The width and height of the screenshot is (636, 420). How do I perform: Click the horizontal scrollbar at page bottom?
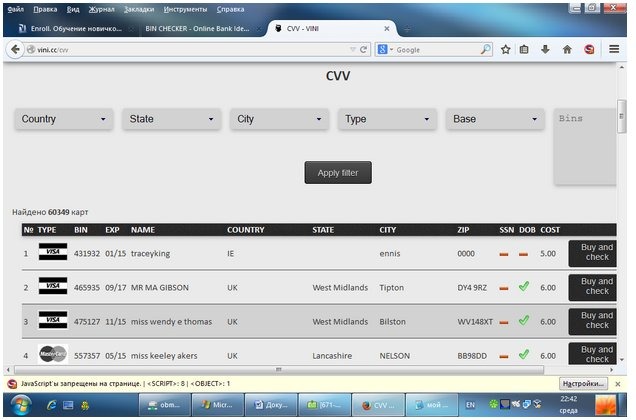tap(279, 370)
